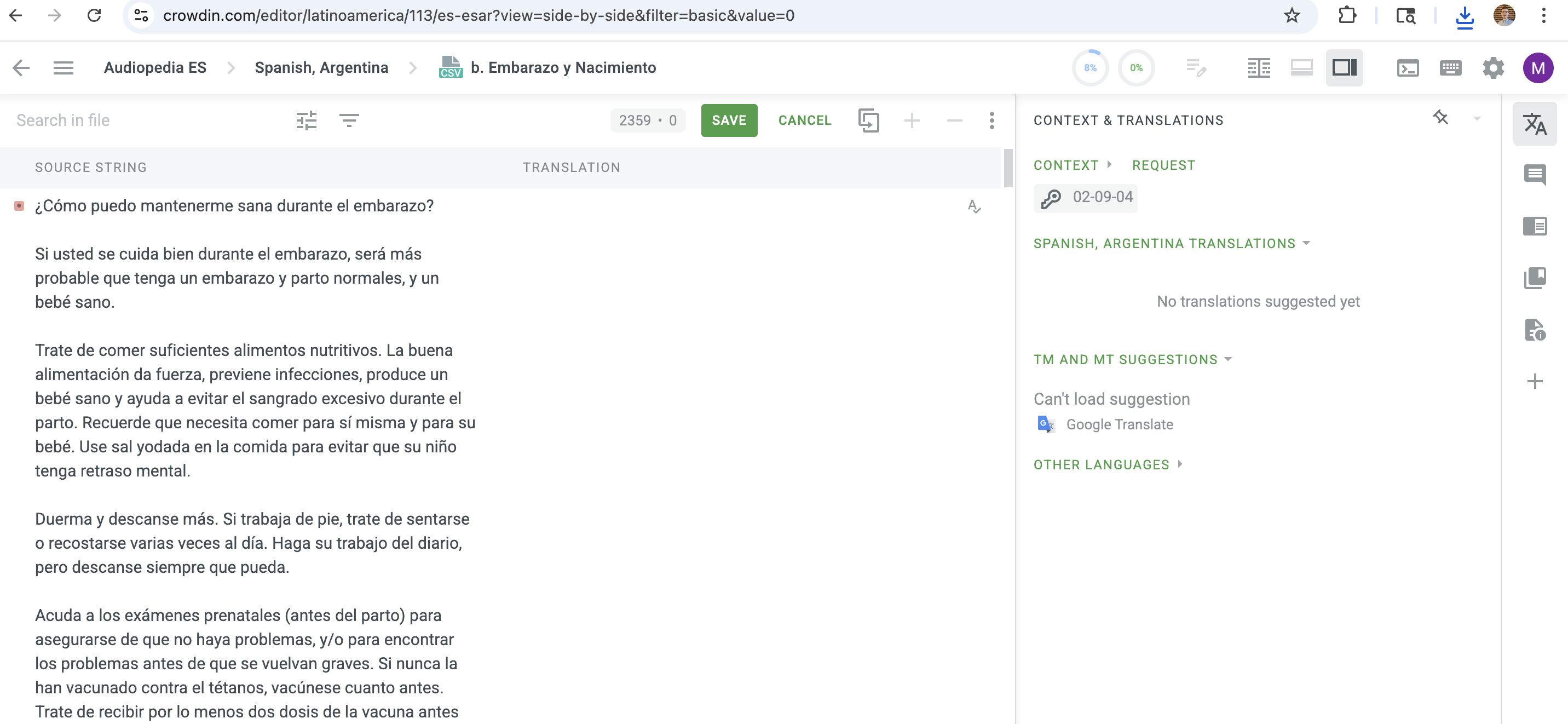The image size is (1568, 724).
Task: Open advanced search filter sliders
Action: pos(306,120)
